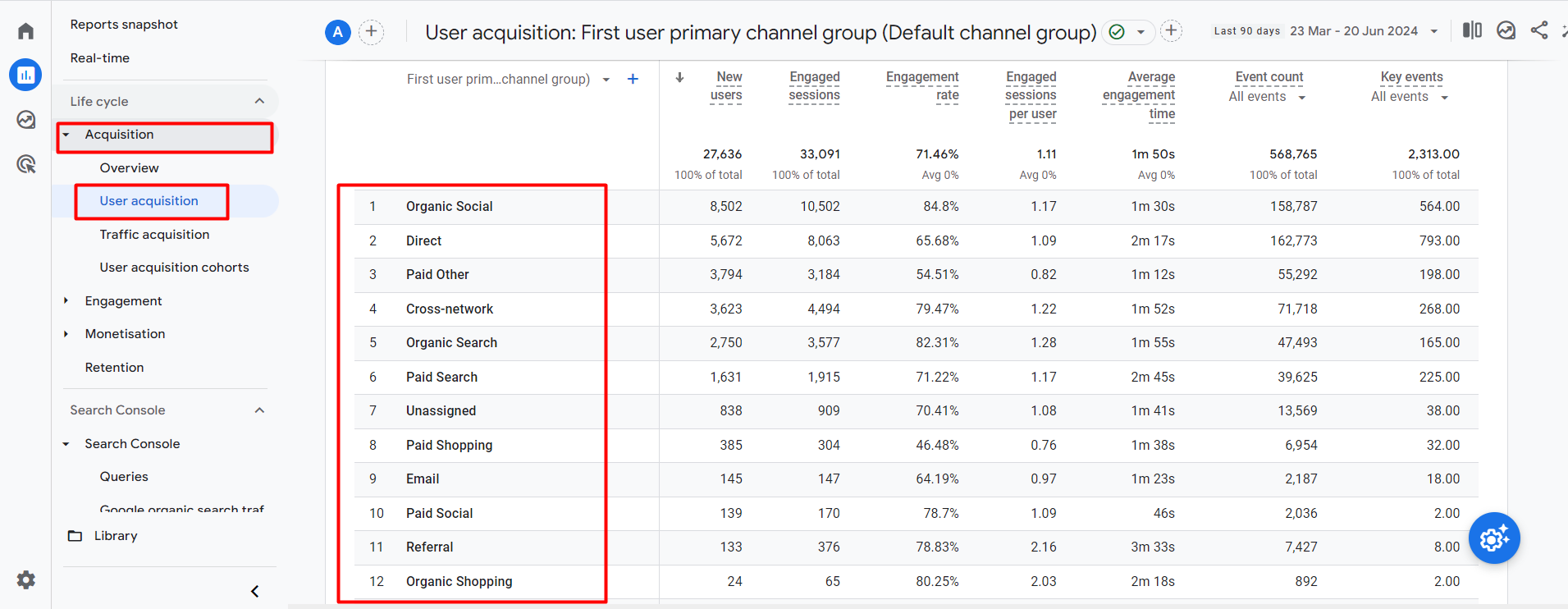
Task: Open the date range dropdown
Action: (1433, 31)
